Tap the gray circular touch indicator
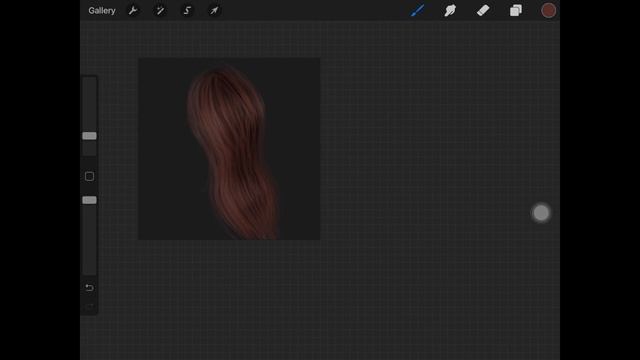The image size is (640, 360). coord(541,213)
